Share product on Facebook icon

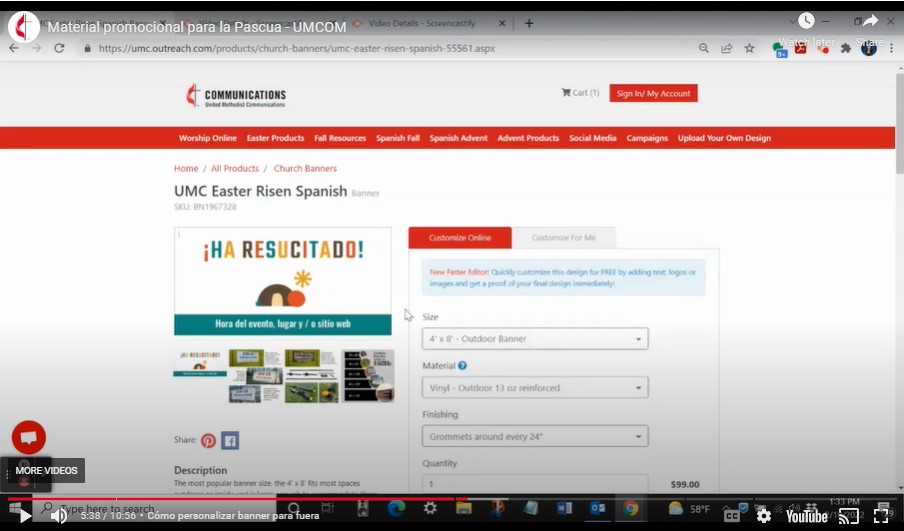tap(230, 440)
